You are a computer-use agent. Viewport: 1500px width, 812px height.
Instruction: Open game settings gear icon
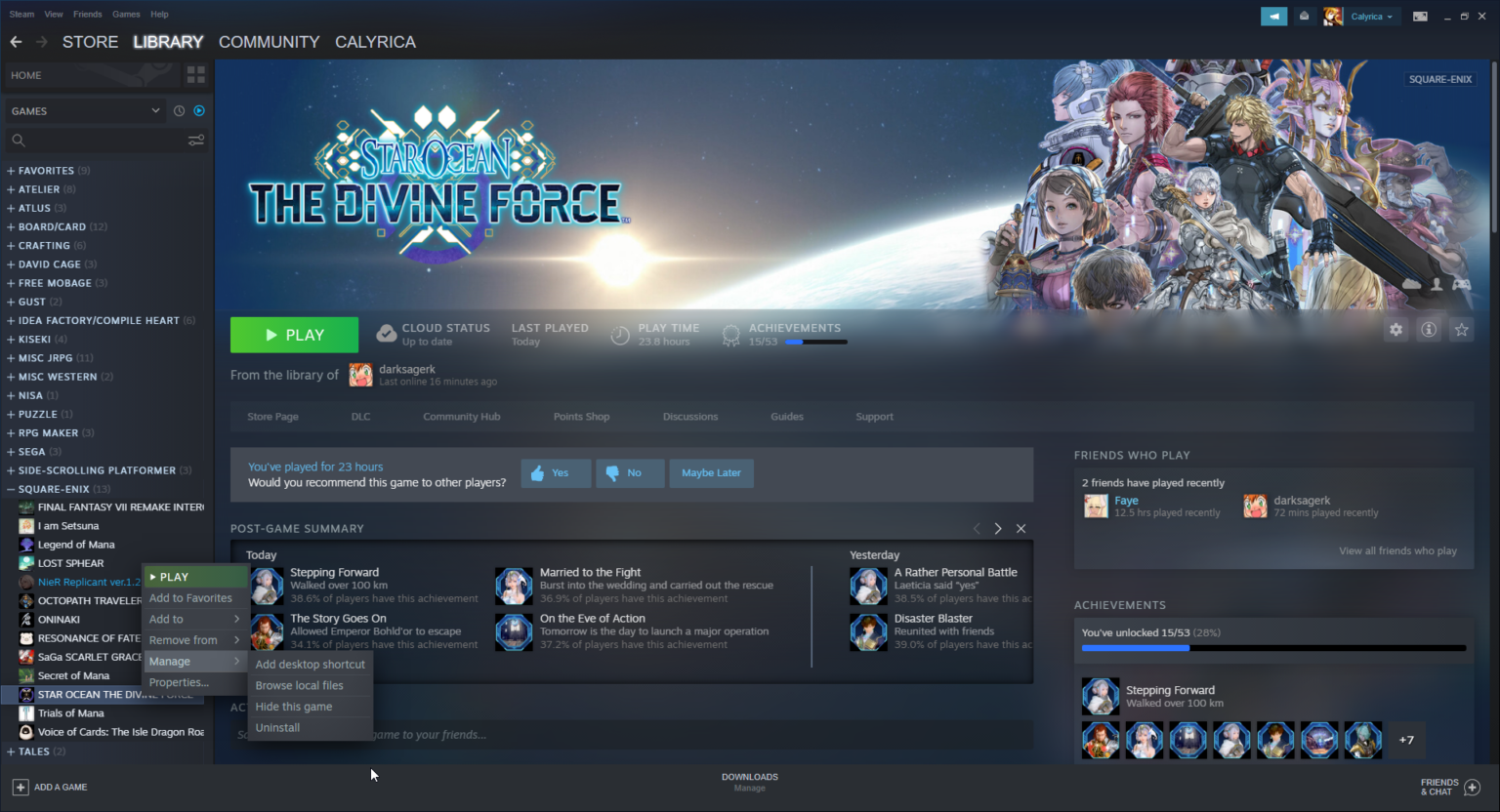(x=1396, y=330)
